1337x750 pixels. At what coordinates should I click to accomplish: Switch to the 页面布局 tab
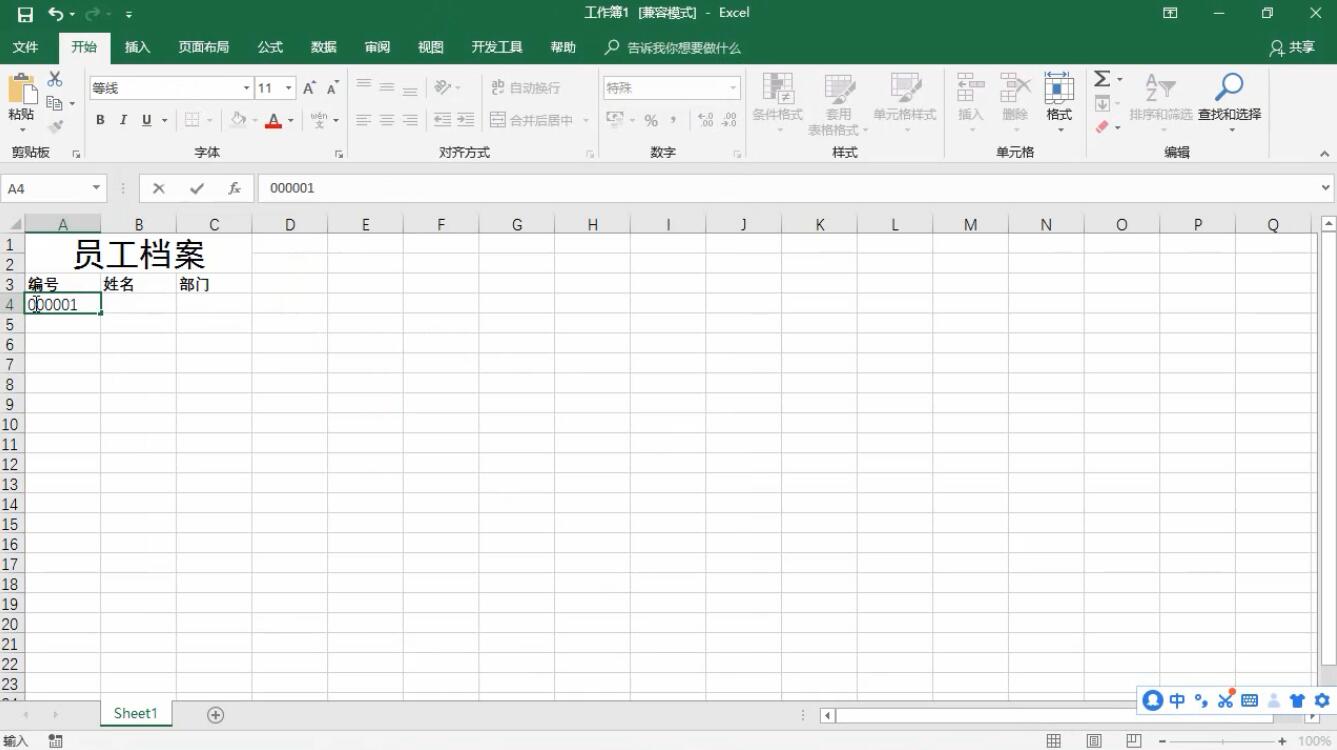(x=204, y=47)
